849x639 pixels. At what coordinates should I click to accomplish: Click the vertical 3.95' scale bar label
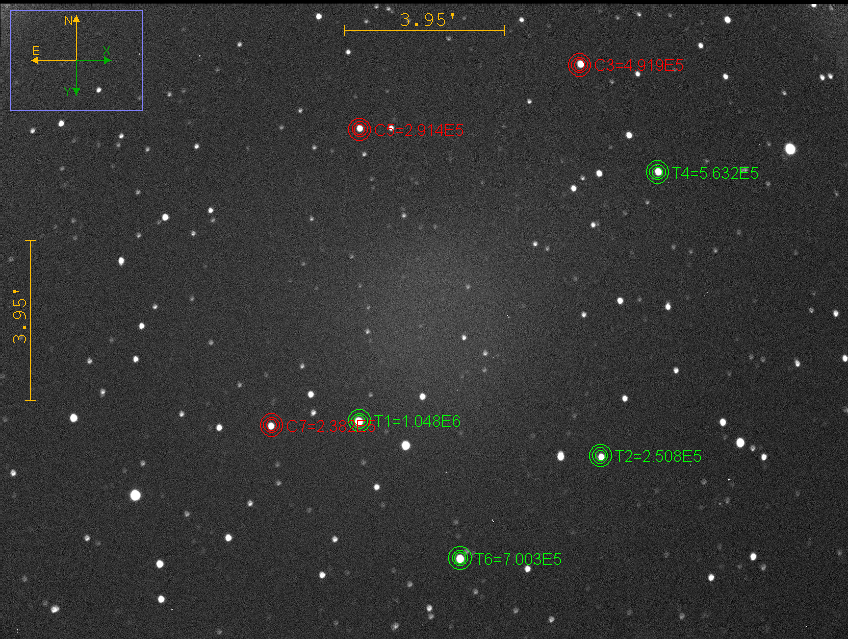(20, 319)
